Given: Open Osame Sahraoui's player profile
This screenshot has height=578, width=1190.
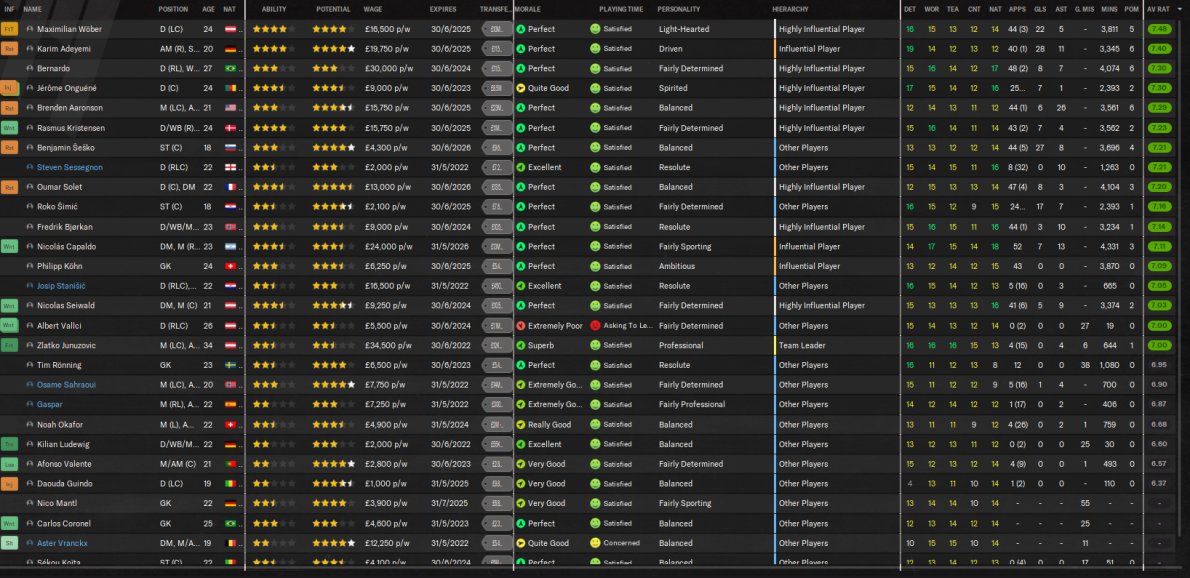Looking at the screenshot, I should [x=67, y=385].
